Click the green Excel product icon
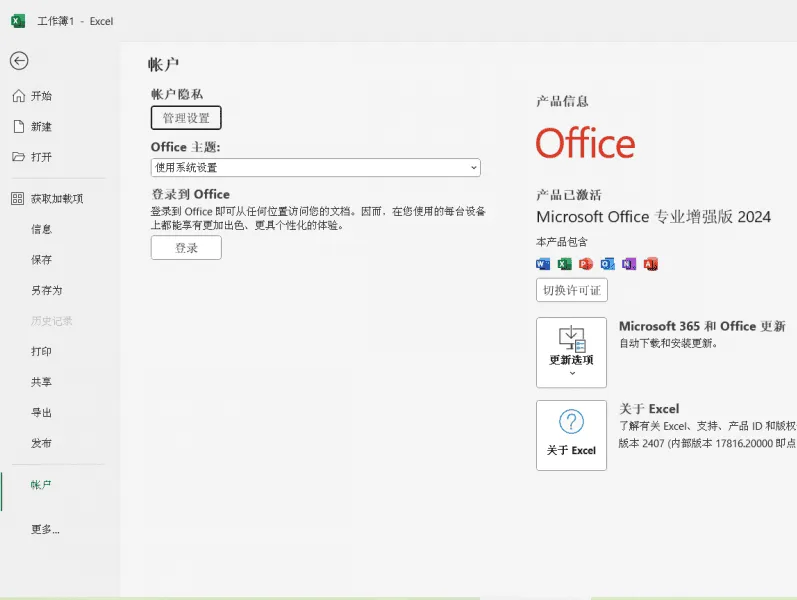This screenshot has height=600, width=797. [x=564, y=264]
